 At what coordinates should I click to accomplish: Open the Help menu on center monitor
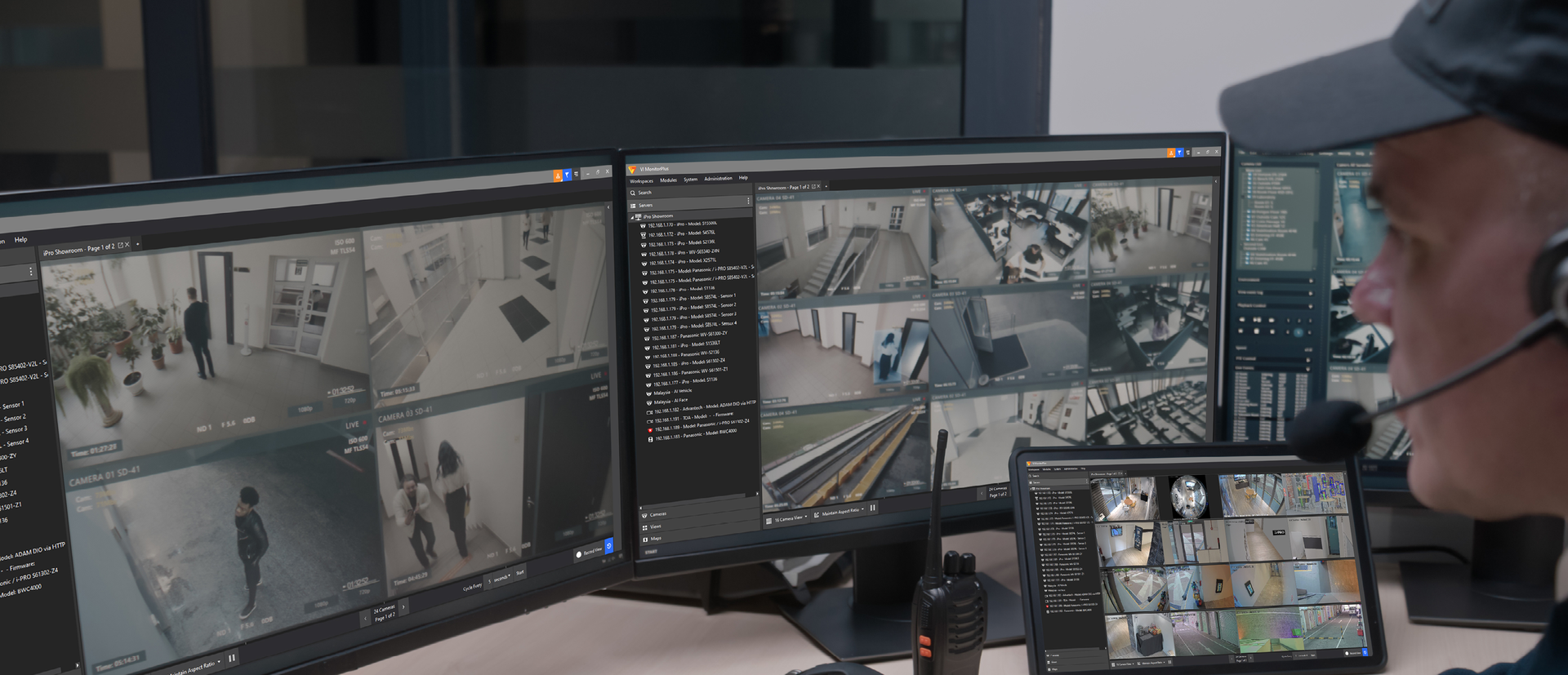click(x=743, y=178)
